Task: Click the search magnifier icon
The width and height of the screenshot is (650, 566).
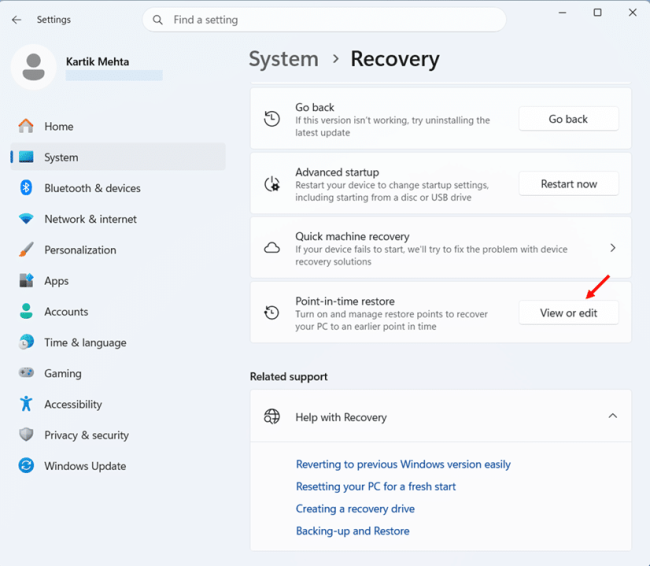Action: pyautogui.click(x=158, y=20)
